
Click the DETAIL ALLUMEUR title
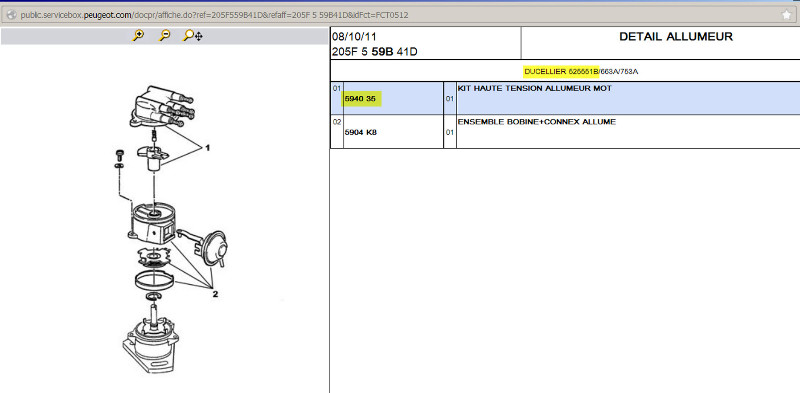pyautogui.click(x=676, y=37)
